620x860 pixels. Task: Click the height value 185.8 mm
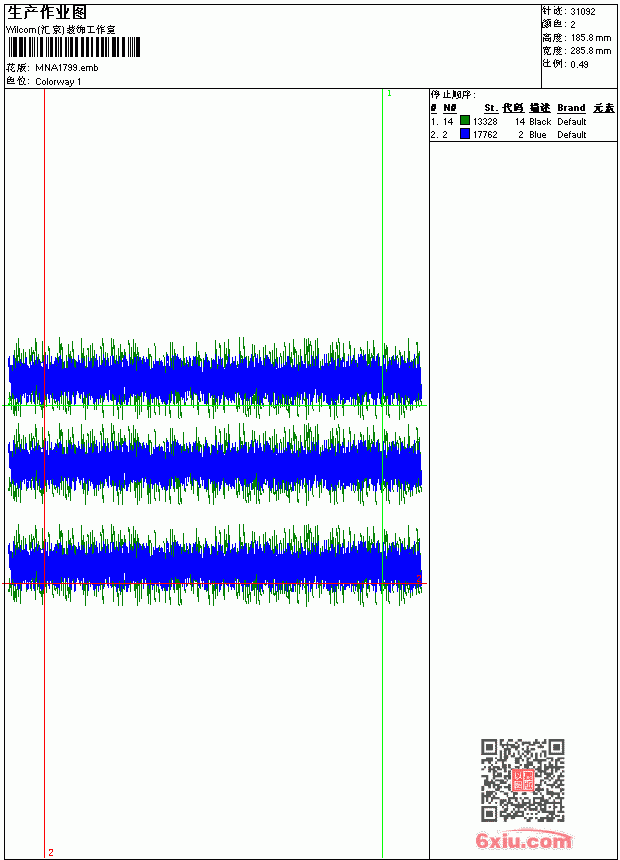(591, 38)
